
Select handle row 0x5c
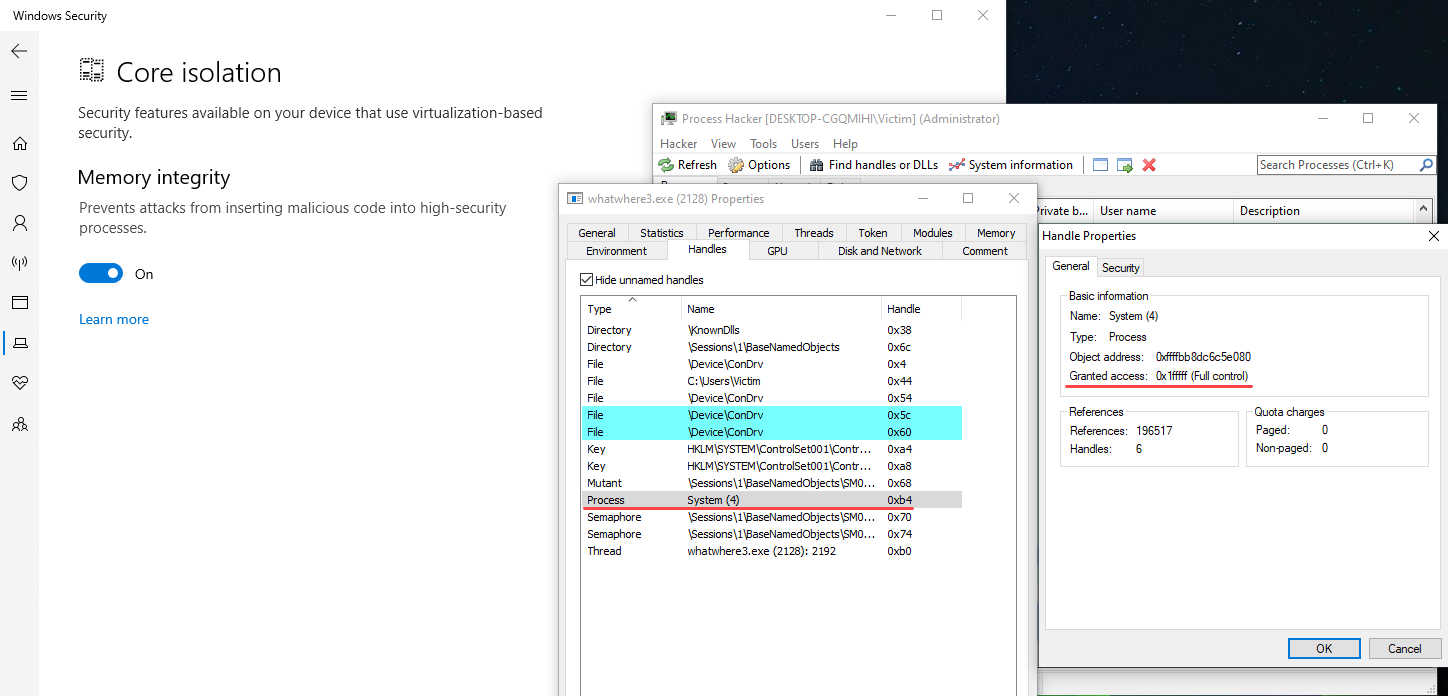[771, 415]
